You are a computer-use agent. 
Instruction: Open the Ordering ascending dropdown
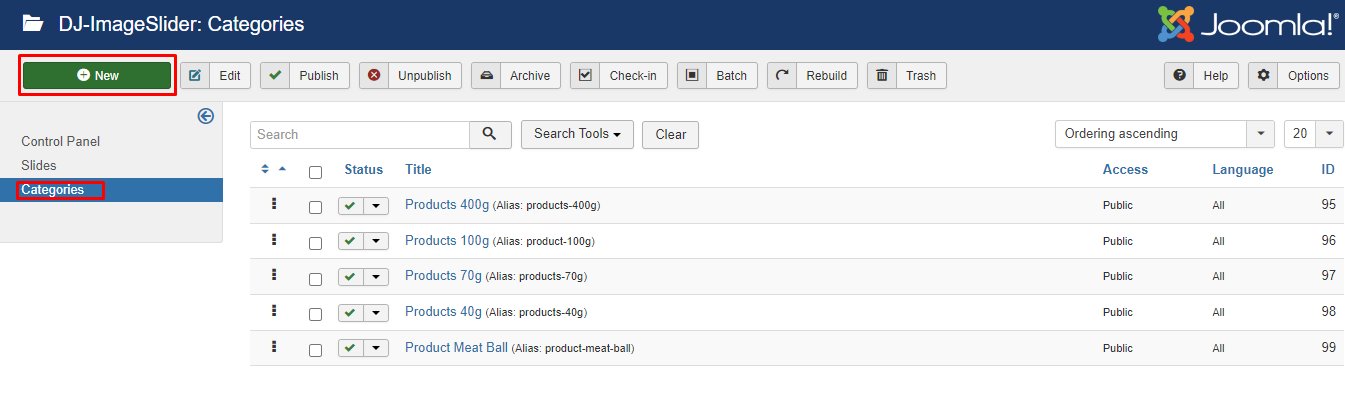pos(1165,134)
